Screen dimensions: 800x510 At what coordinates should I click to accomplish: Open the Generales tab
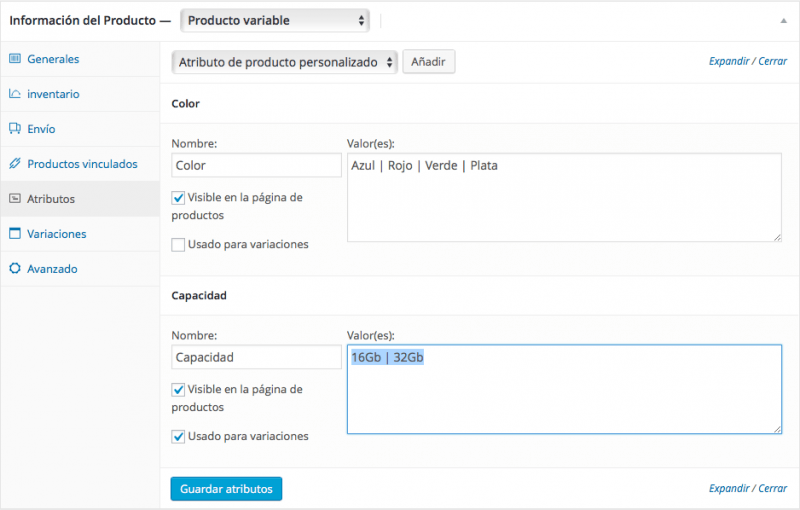[x=80, y=59]
